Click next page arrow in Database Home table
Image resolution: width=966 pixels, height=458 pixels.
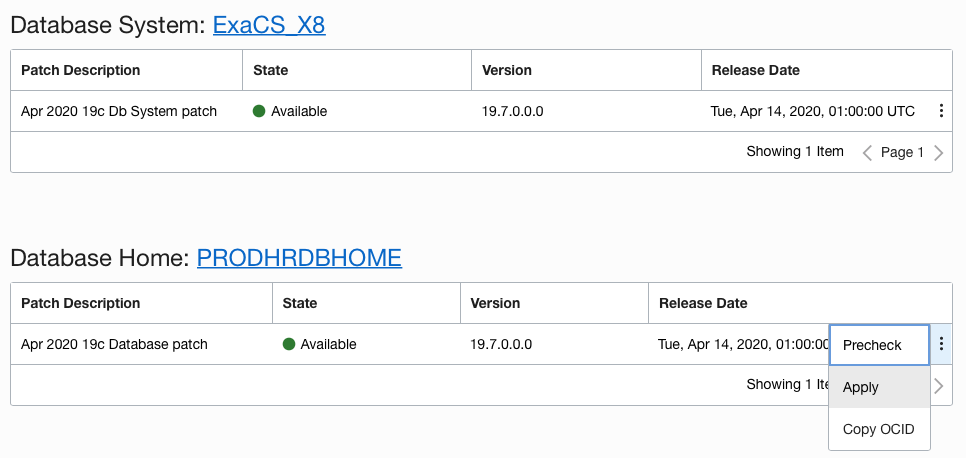coord(938,386)
